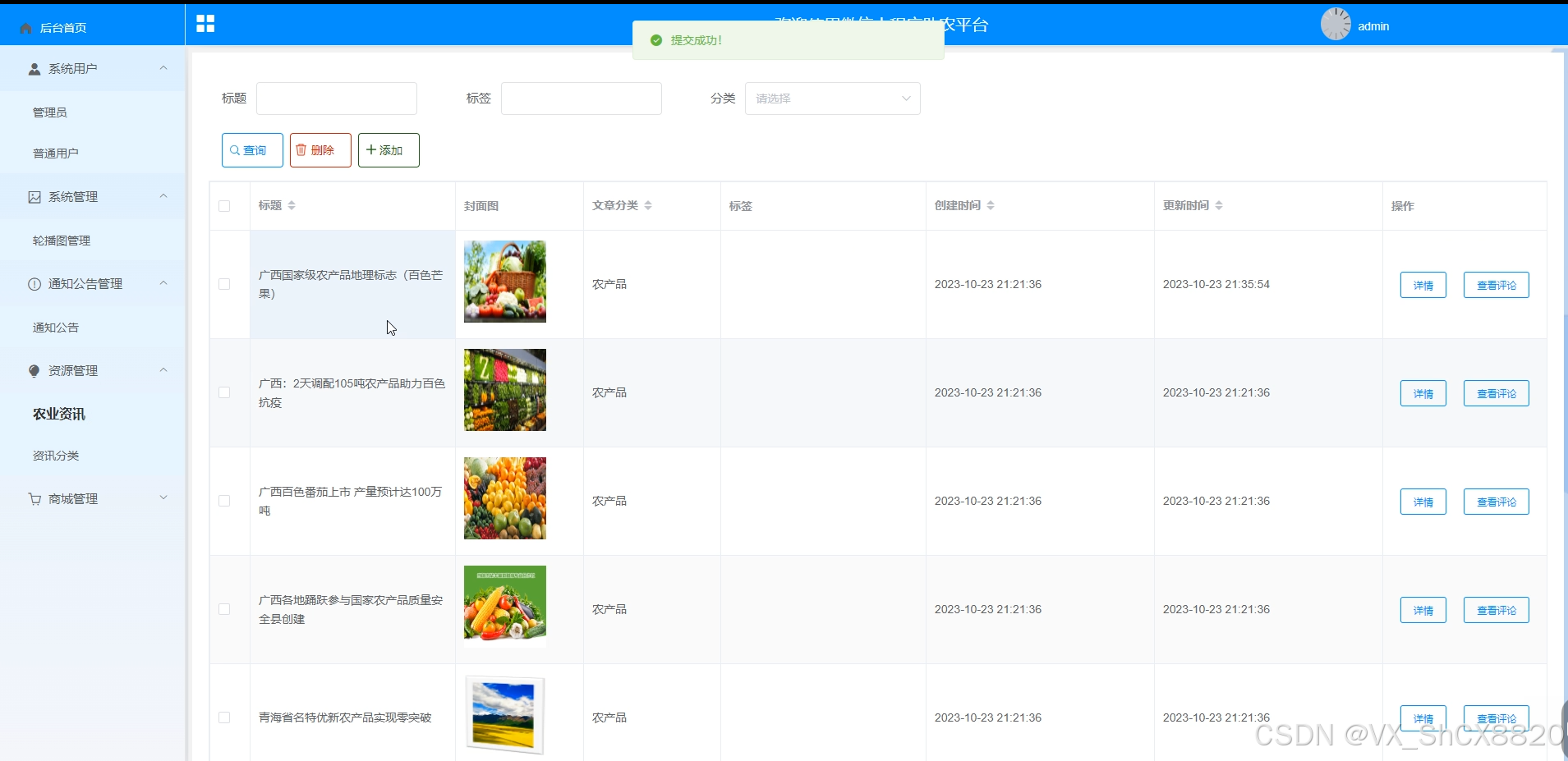Click the landscape photo cover thumbnail
The height and width of the screenshot is (761, 1568).
click(505, 715)
